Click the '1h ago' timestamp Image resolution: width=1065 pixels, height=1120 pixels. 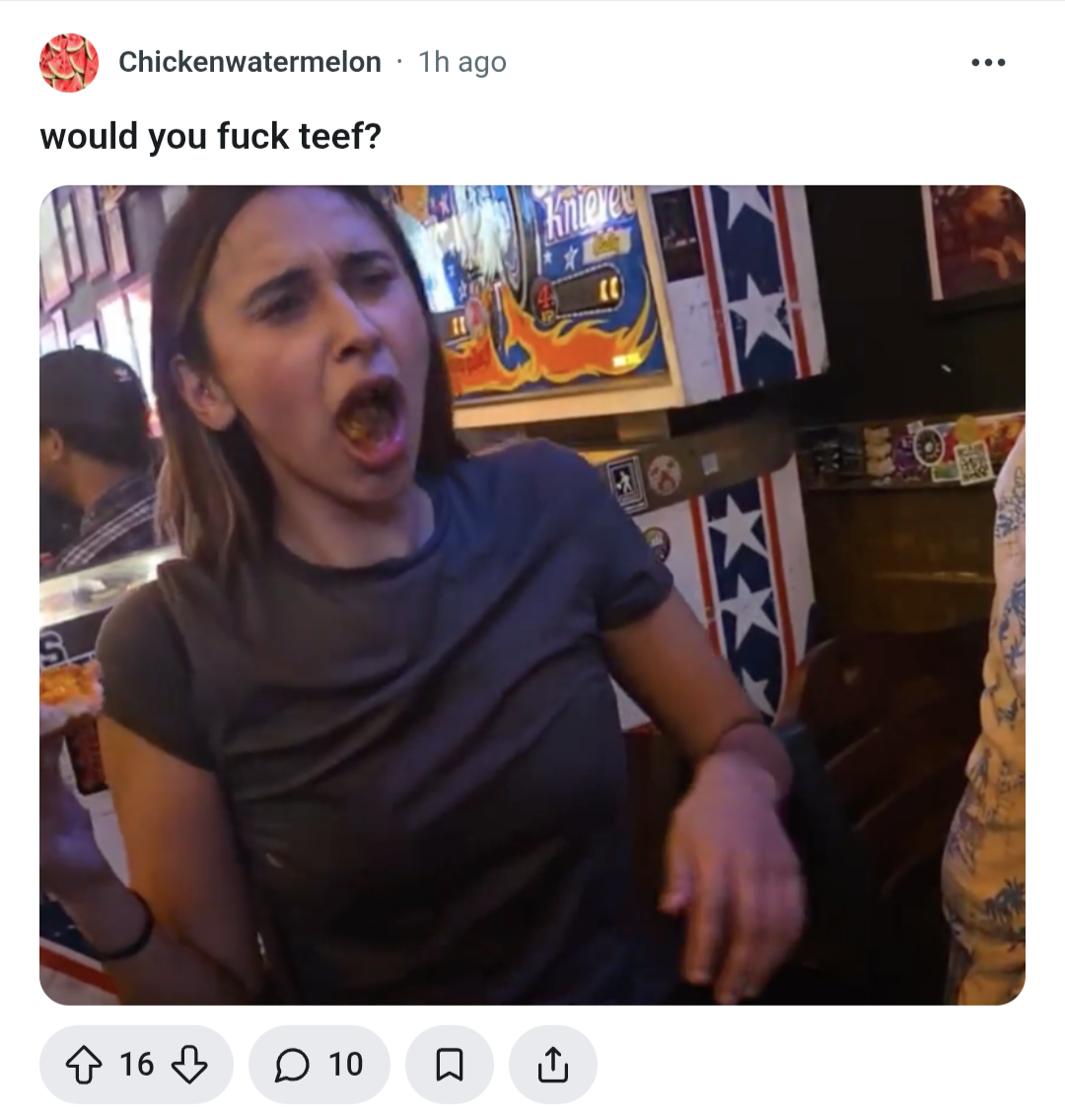462,62
